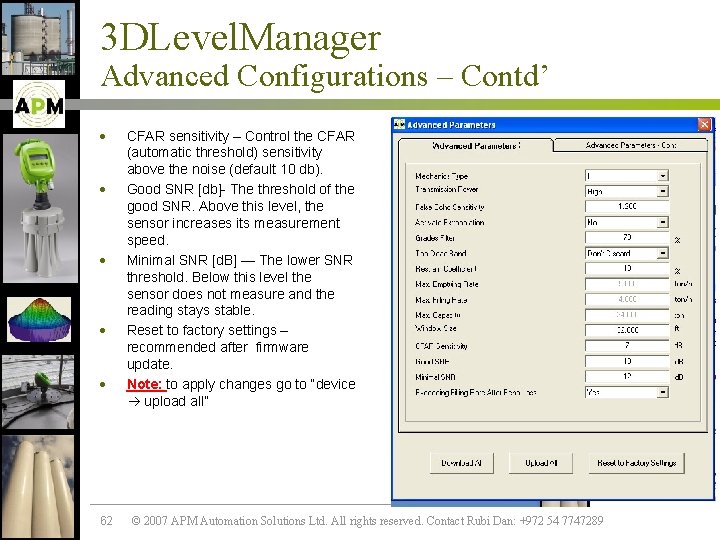Image resolution: width=720 pixels, height=540 pixels.
Task: Click the colorful 3D surface map image
Action: click(39, 320)
